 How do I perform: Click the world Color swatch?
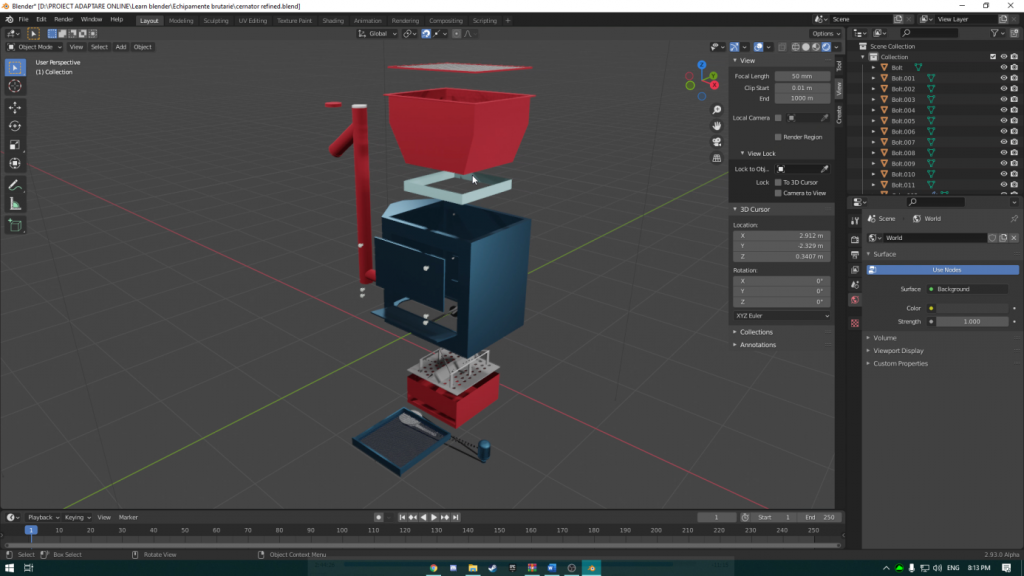[972, 308]
